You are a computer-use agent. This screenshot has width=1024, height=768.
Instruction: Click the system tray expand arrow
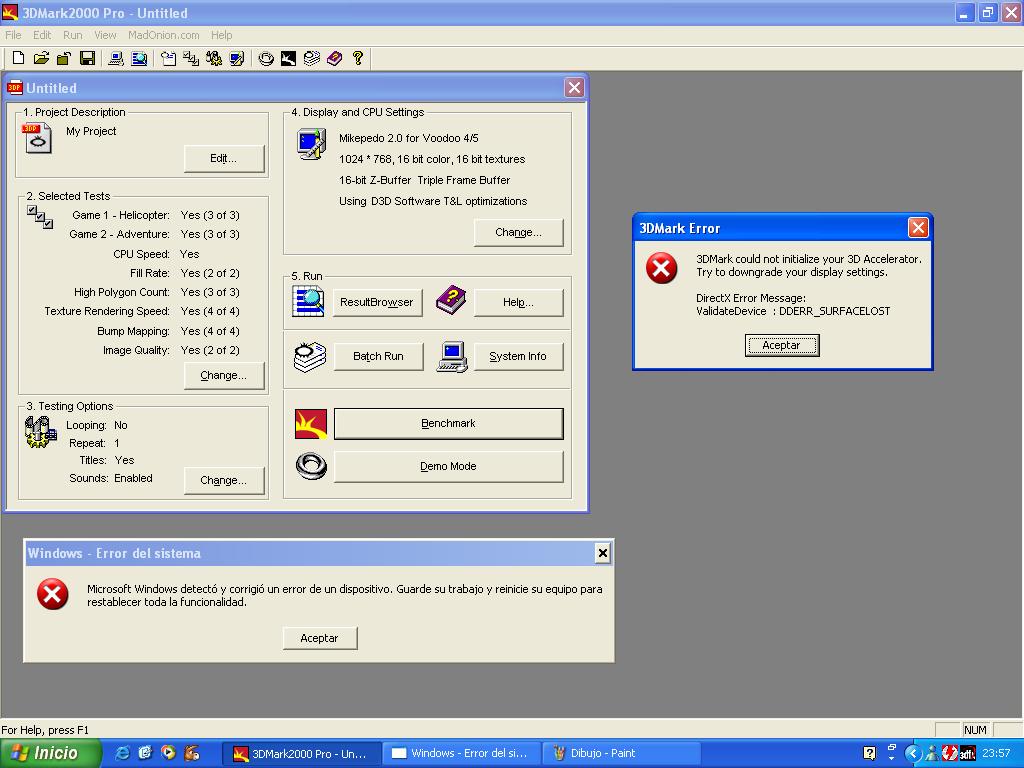[912, 753]
